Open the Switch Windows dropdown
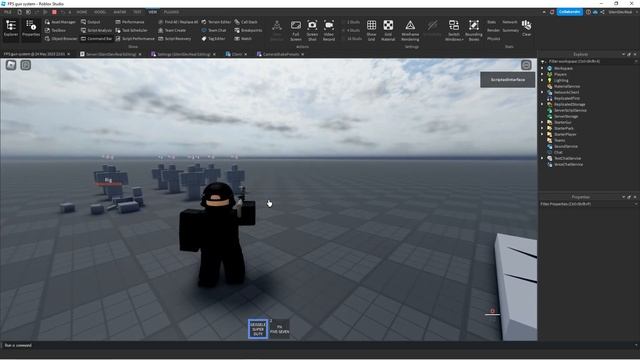 pyautogui.click(x=454, y=30)
